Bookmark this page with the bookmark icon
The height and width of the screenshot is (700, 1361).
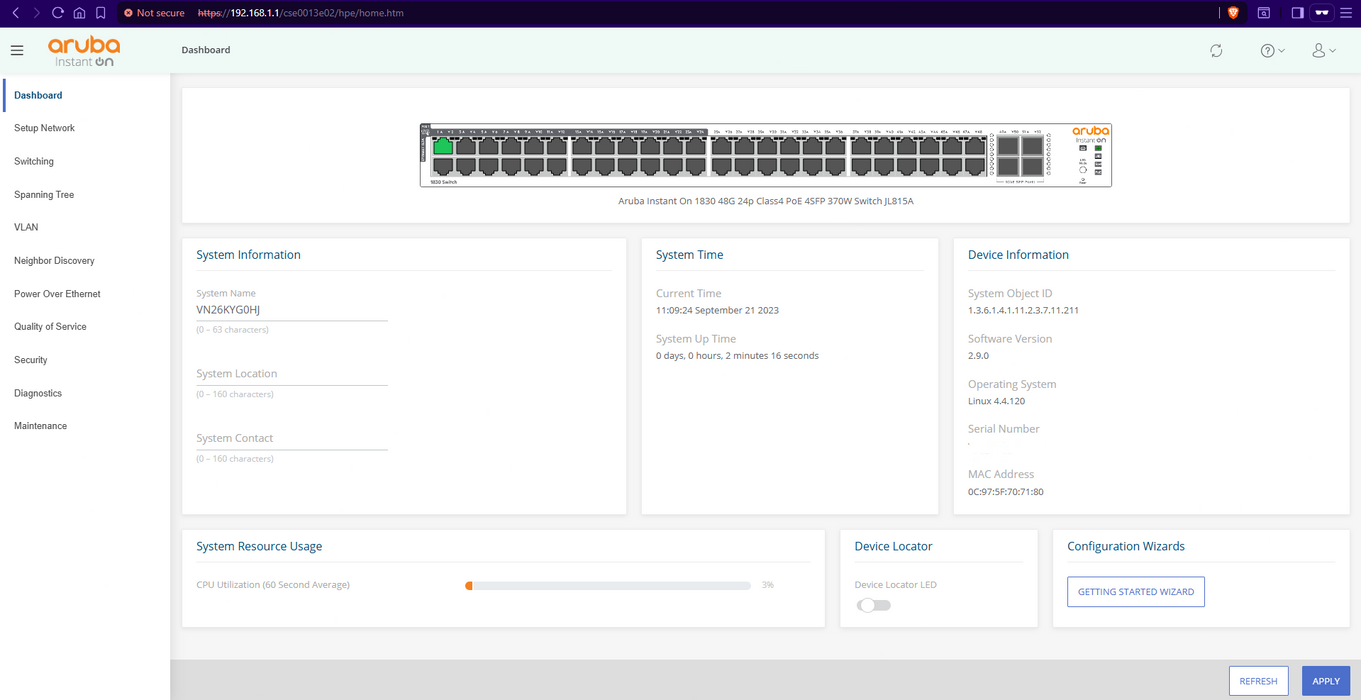click(x=100, y=13)
